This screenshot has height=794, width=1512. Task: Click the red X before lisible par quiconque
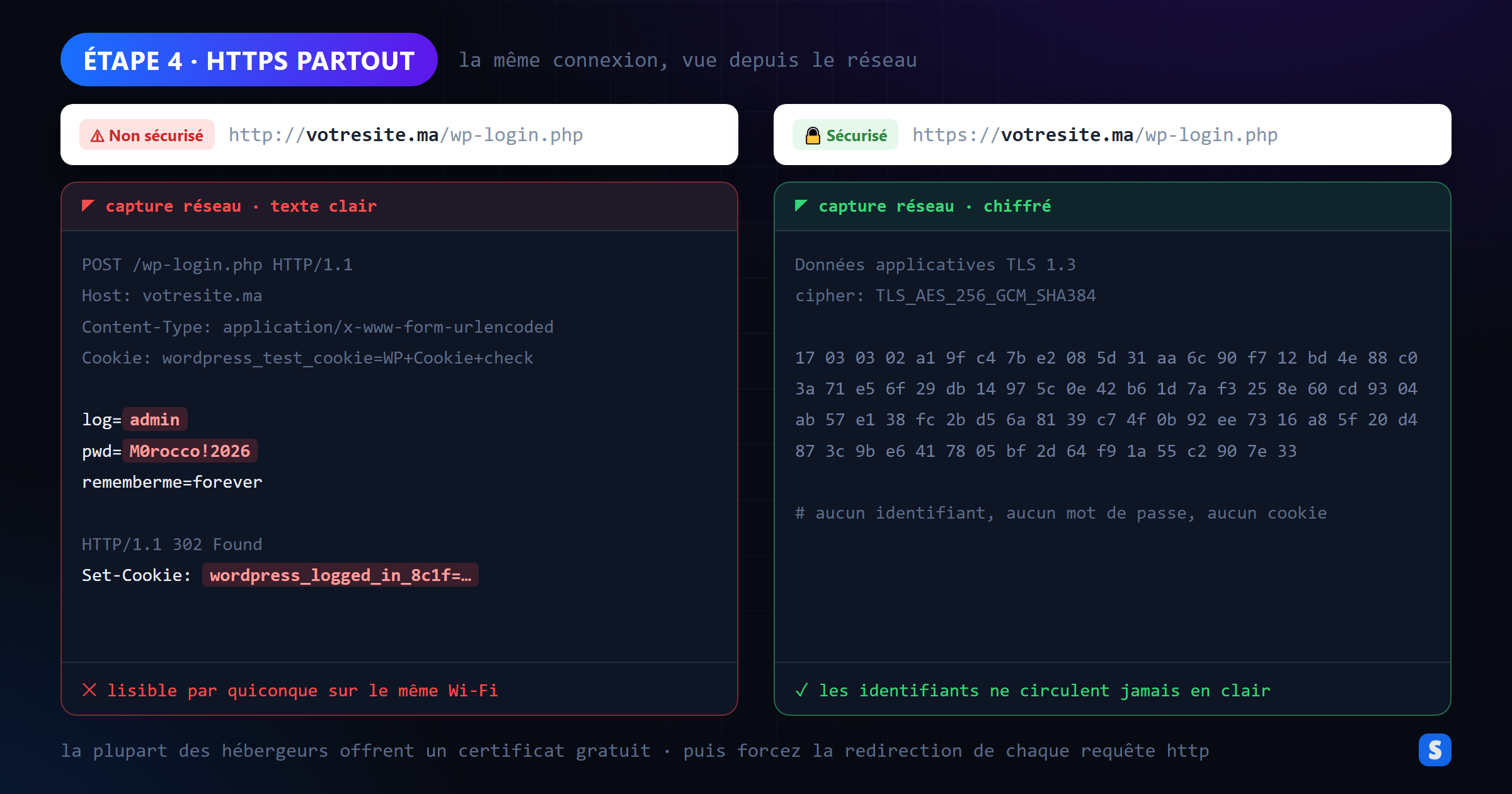click(x=89, y=690)
